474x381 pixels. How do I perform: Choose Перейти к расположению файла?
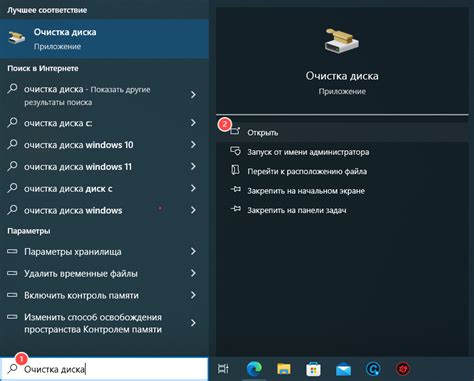click(342, 171)
